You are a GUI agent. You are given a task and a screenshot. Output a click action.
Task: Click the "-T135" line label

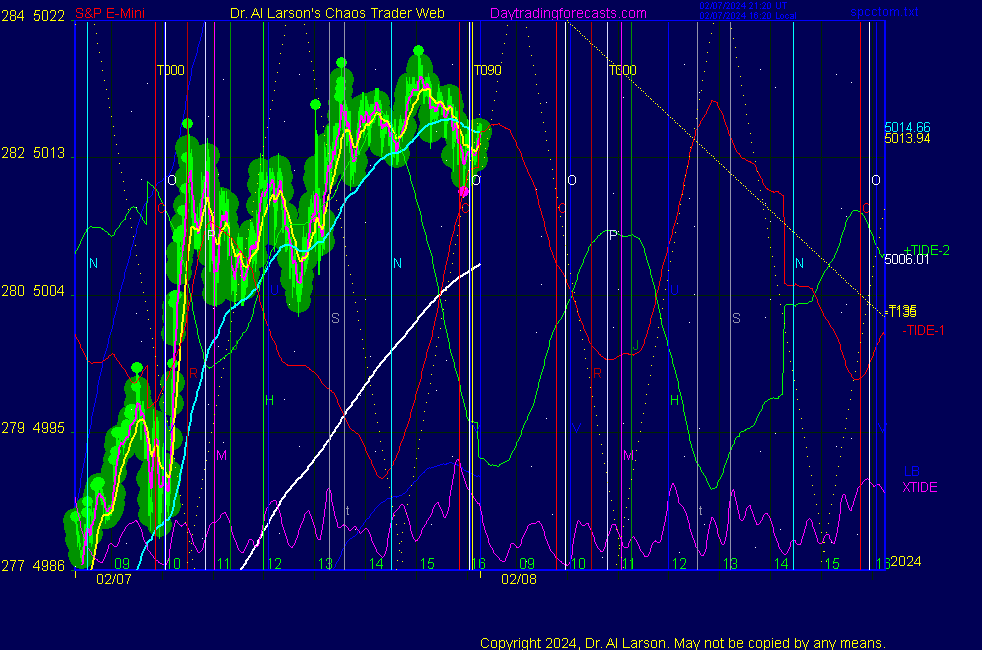coord(901,311)
